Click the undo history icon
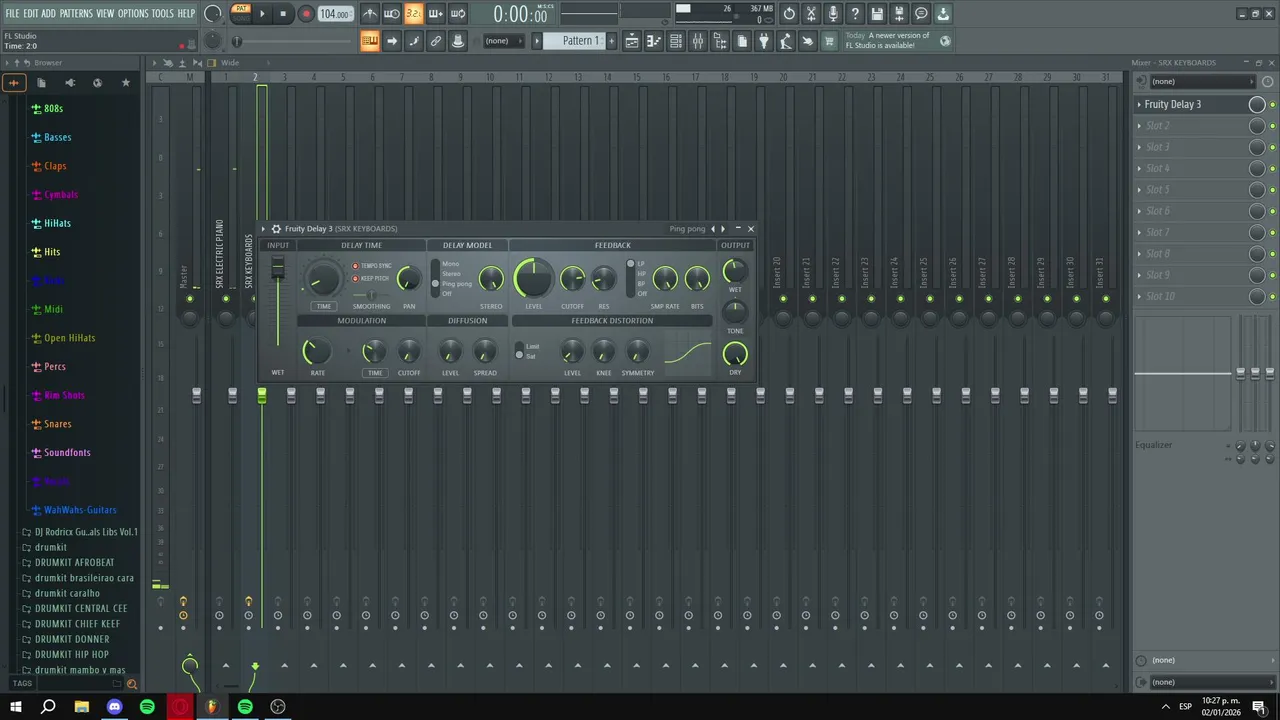 (x=789, y=14)
